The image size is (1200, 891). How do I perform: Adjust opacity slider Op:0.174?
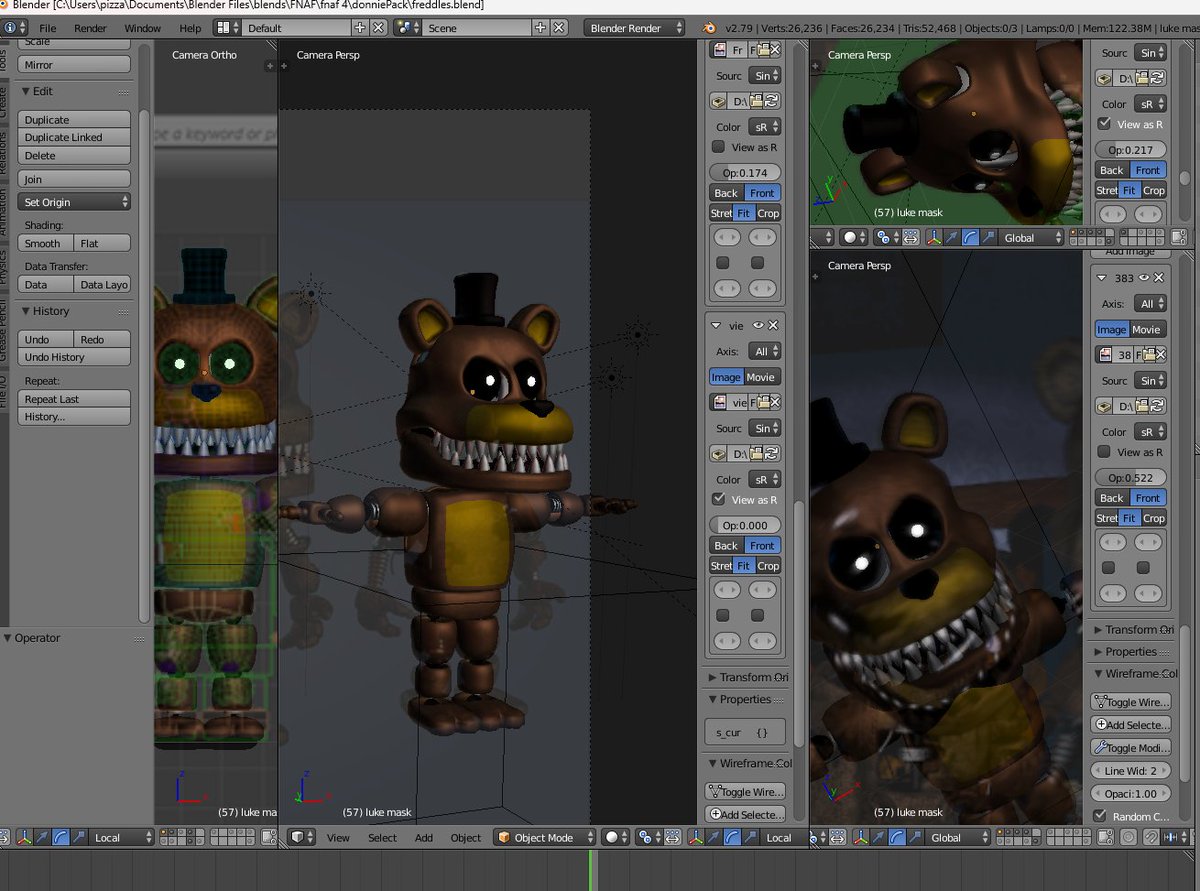coord(745,173)
